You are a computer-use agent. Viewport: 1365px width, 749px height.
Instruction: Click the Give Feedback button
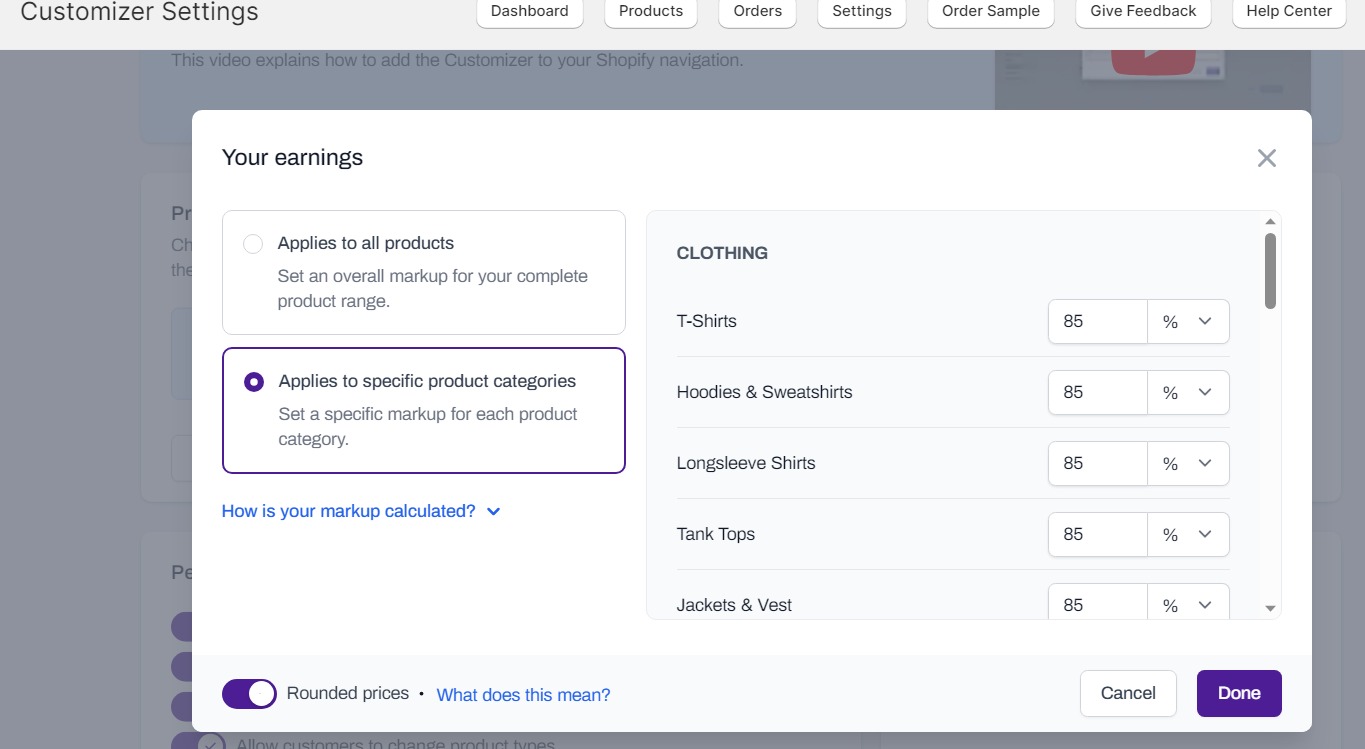(x=1143, y=12)
